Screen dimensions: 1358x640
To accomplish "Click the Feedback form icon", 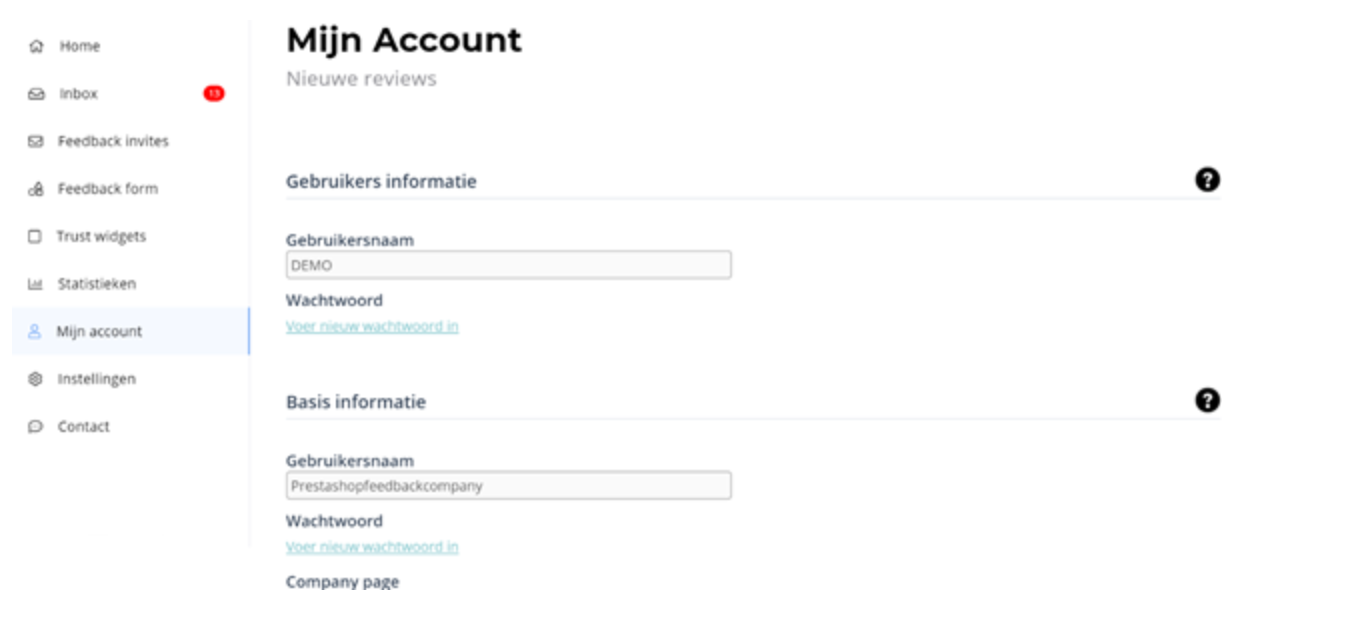I will tap(36, 189).
